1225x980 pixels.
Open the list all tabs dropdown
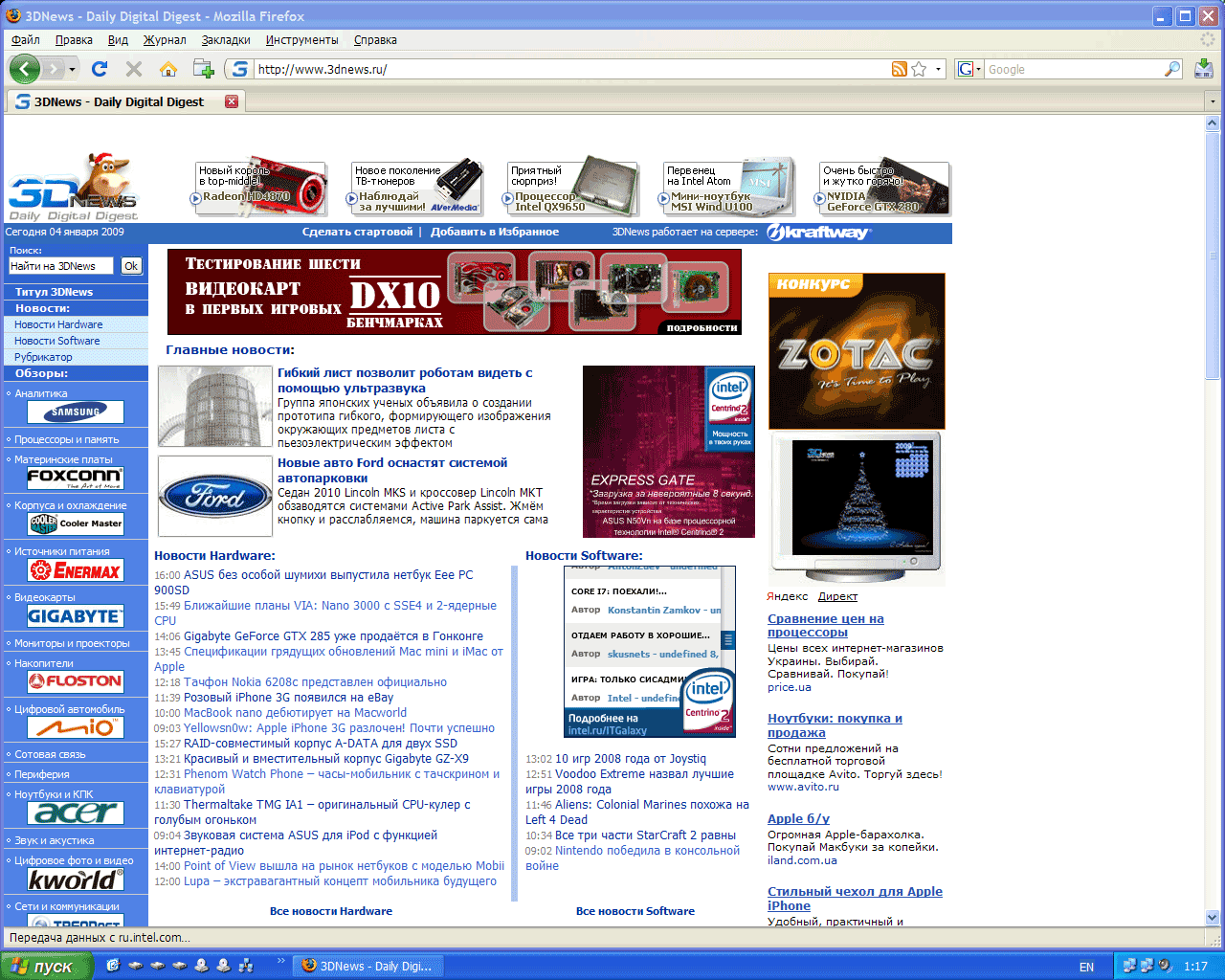click(1213, 101)
